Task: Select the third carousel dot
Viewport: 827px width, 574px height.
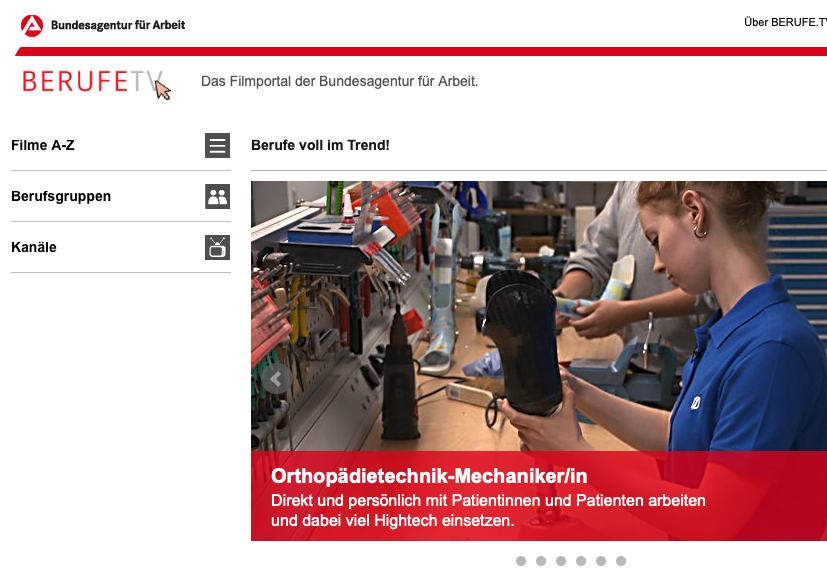Action: click(561, 561)
